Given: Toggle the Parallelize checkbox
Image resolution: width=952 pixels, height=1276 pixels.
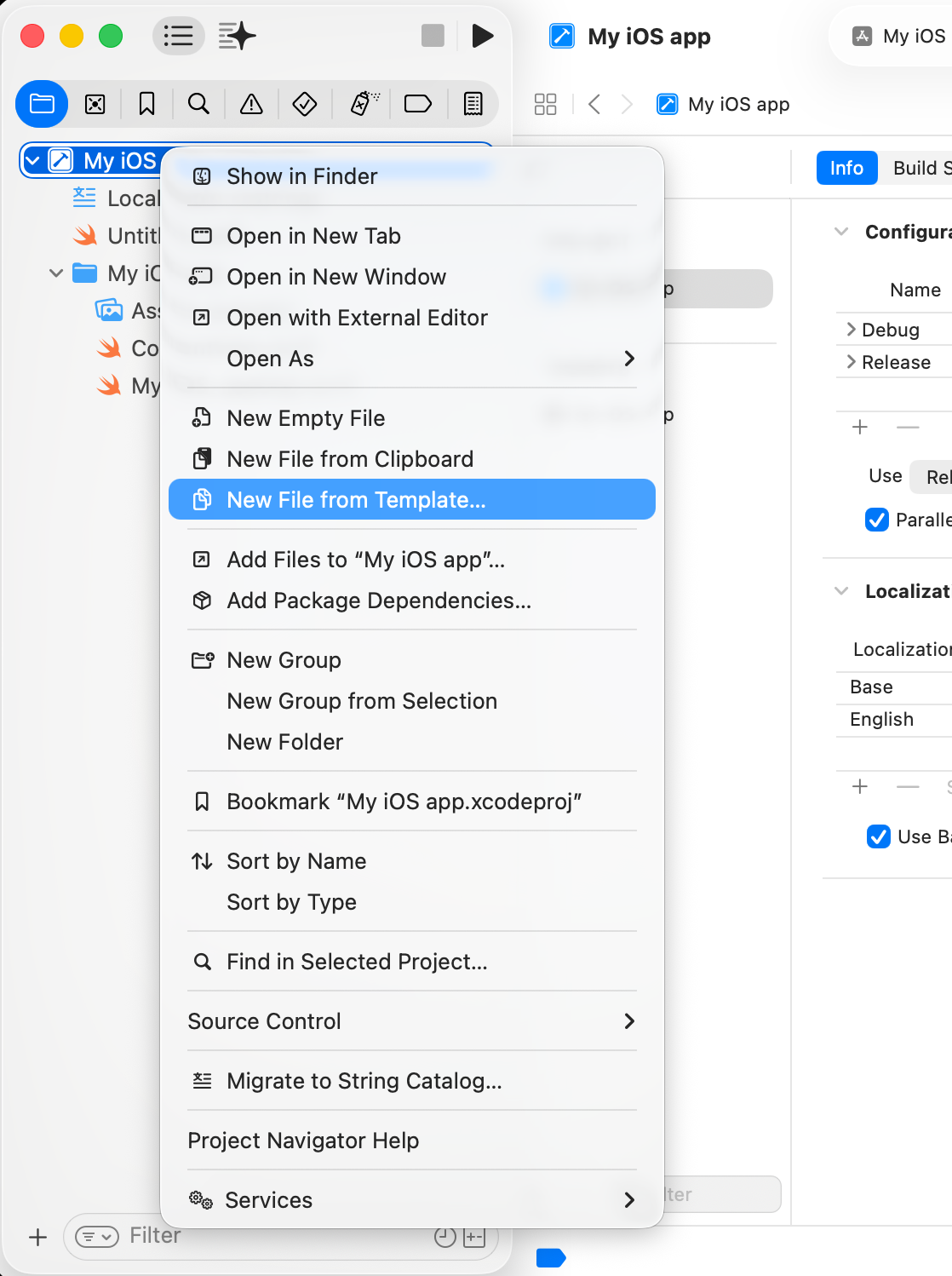Looking at the screenshot, I should (877, 520).
